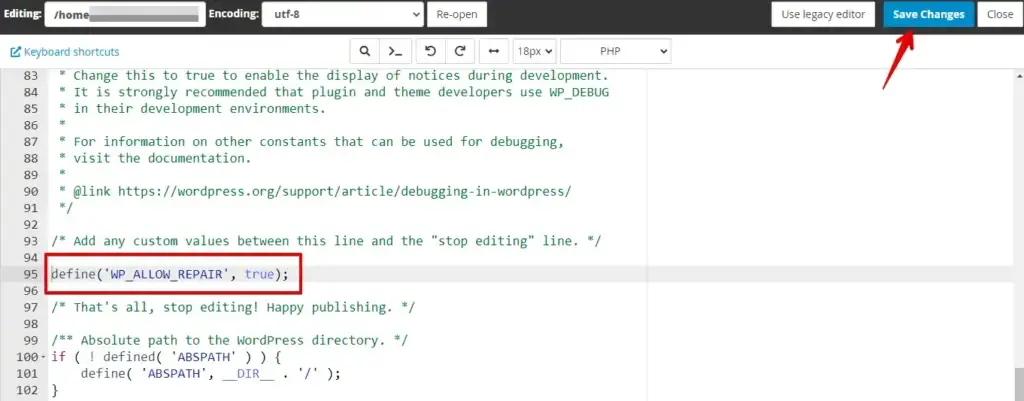Screen dimensions: 1024x401
Task: Switch to the legacy editor
Action: [x=825, y=15]
